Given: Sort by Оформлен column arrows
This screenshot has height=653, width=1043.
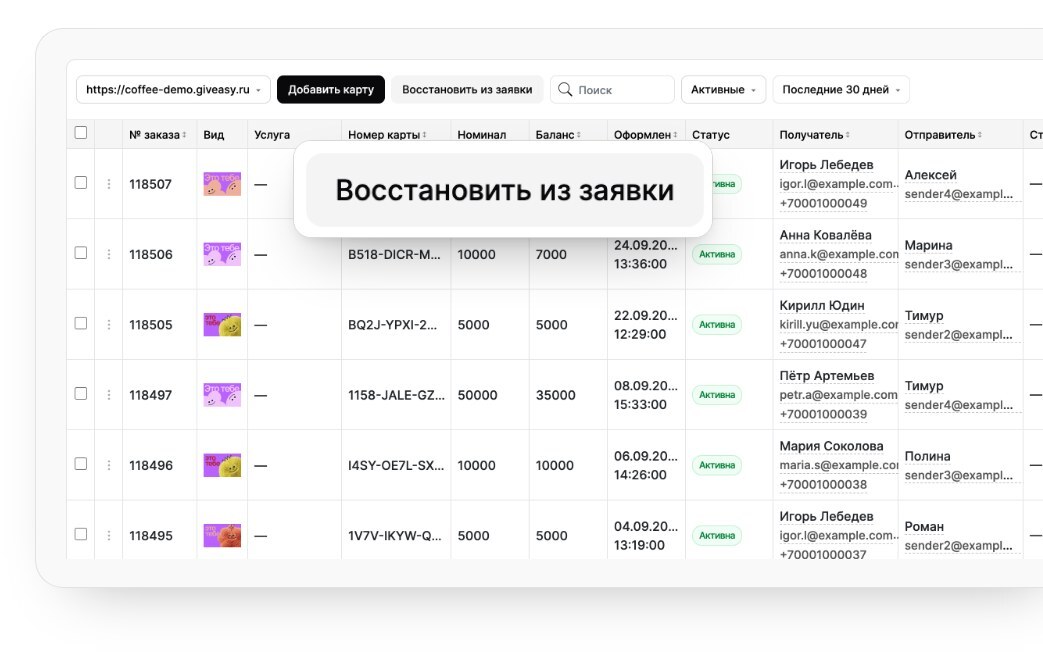Looking at the screenshot, I should click(x=675, y=135).
